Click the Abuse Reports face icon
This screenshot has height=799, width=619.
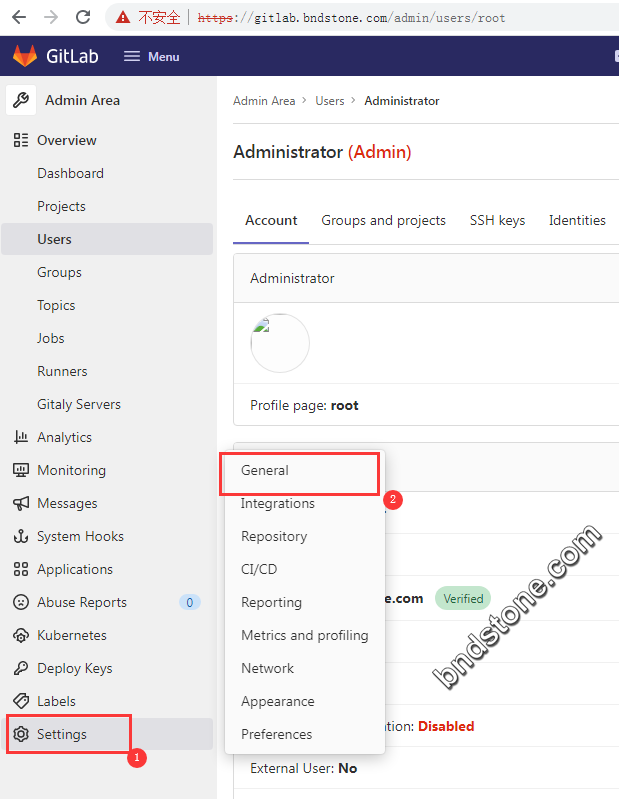coord(21,602)
